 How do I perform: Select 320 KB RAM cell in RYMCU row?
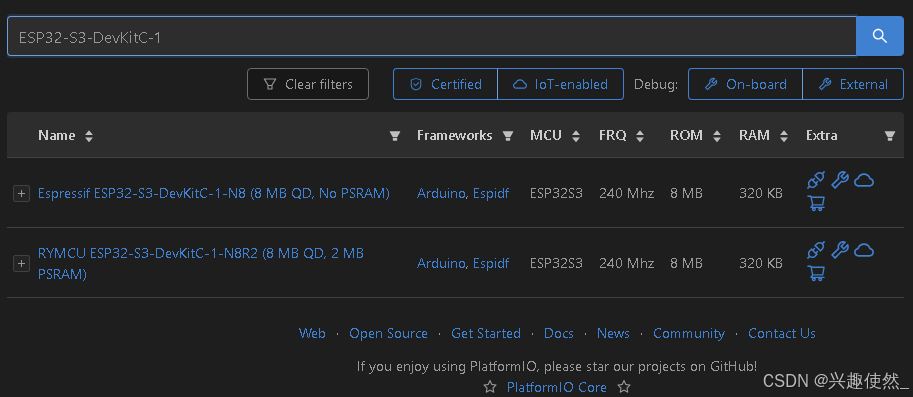pos(761,263)
